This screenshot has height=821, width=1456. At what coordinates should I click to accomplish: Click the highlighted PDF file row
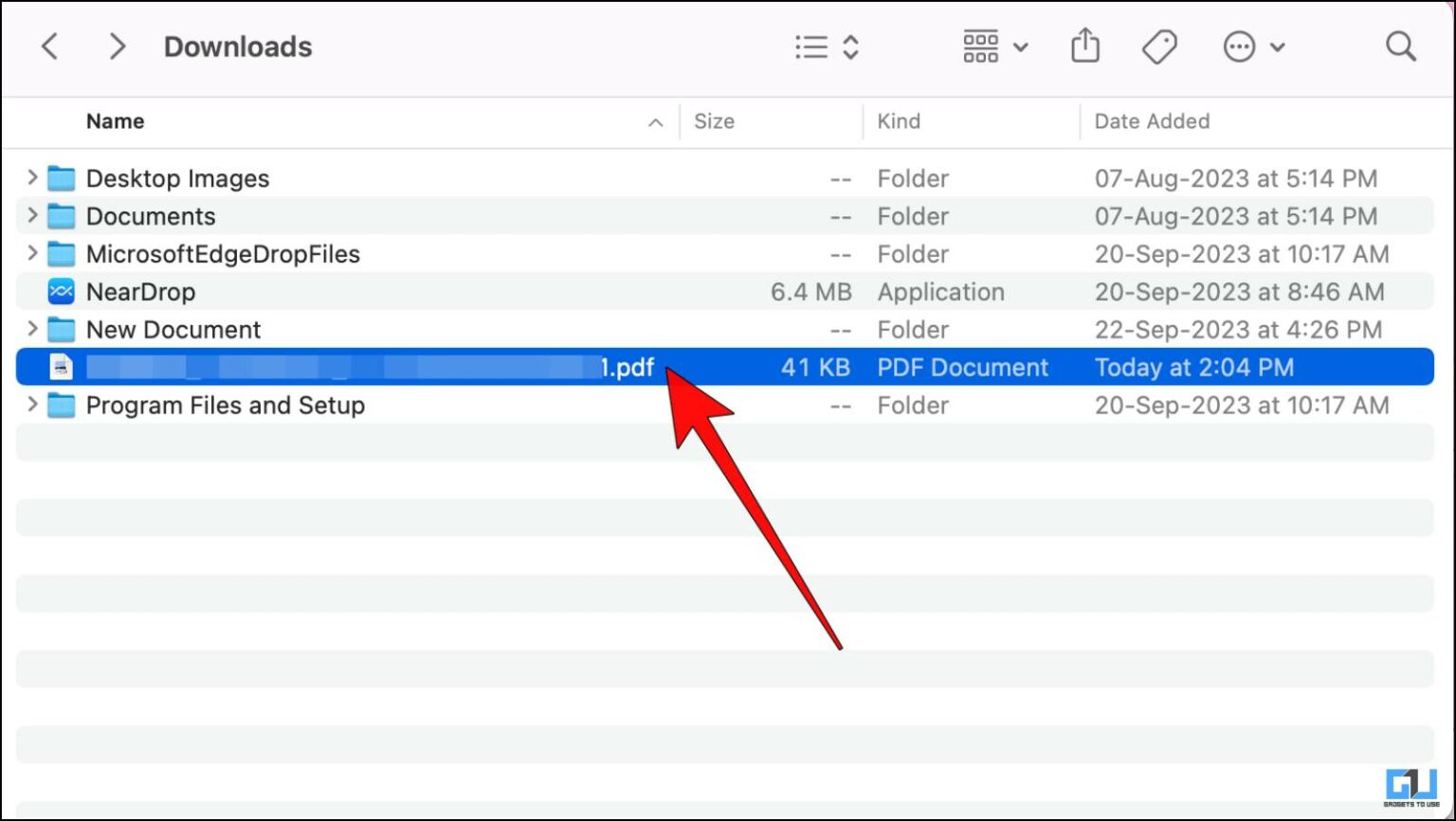point(379,367)
